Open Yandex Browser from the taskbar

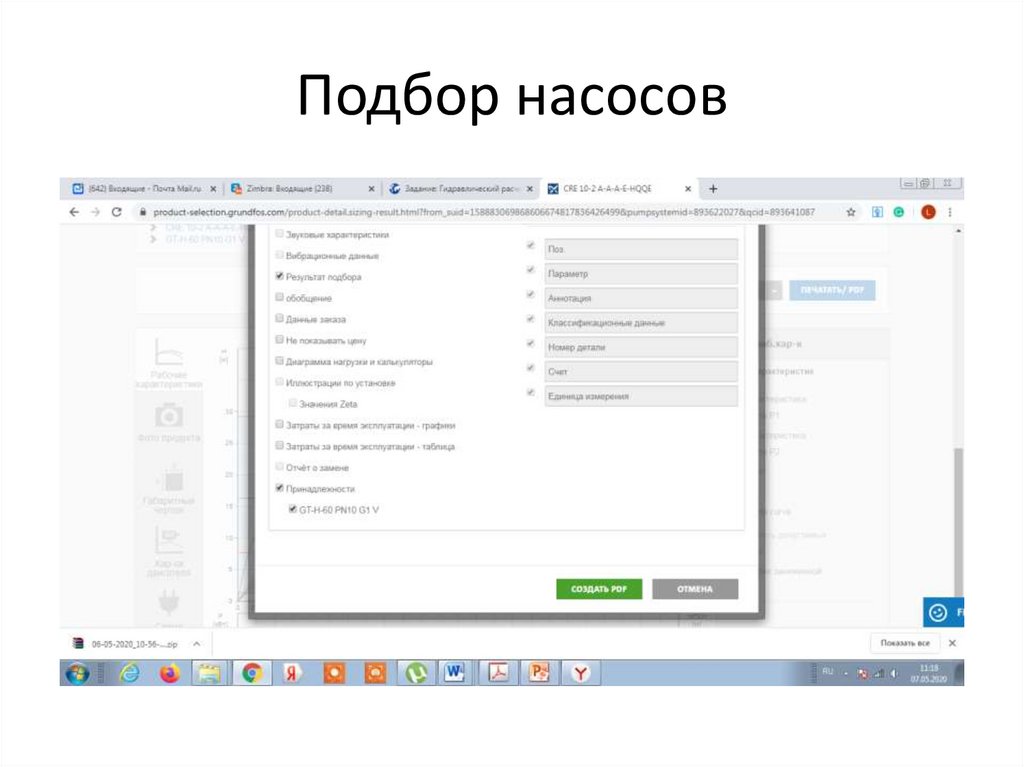[580, 673]
